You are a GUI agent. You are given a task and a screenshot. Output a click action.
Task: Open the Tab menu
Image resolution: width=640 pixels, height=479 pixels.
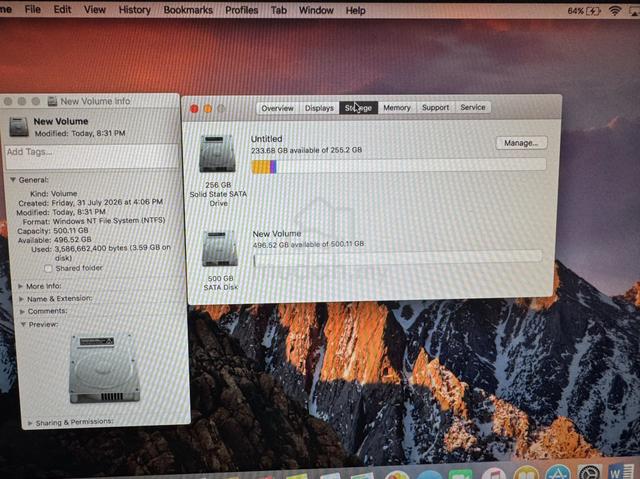click(x=278, y=10)
